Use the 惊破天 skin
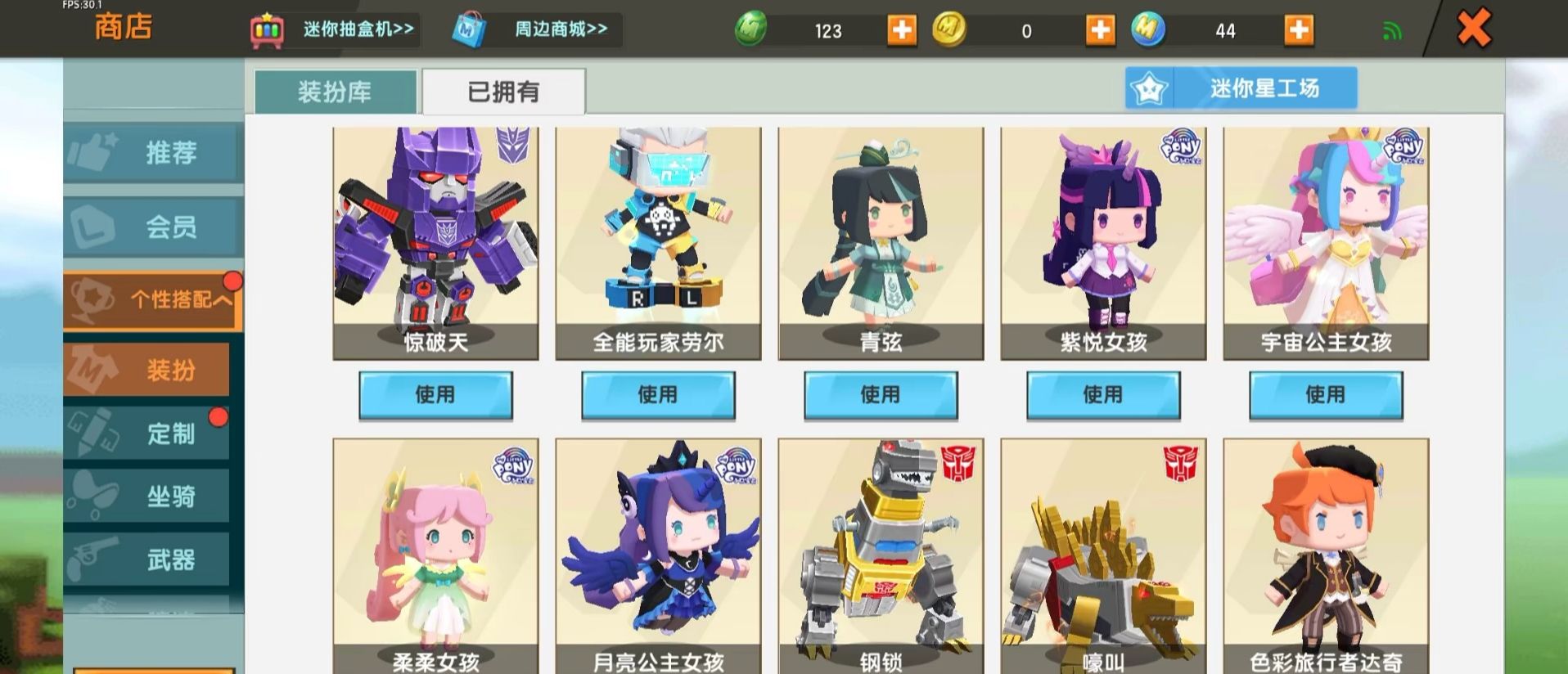1568x674 pixels. pyautogui.click(x=435, y=395)
